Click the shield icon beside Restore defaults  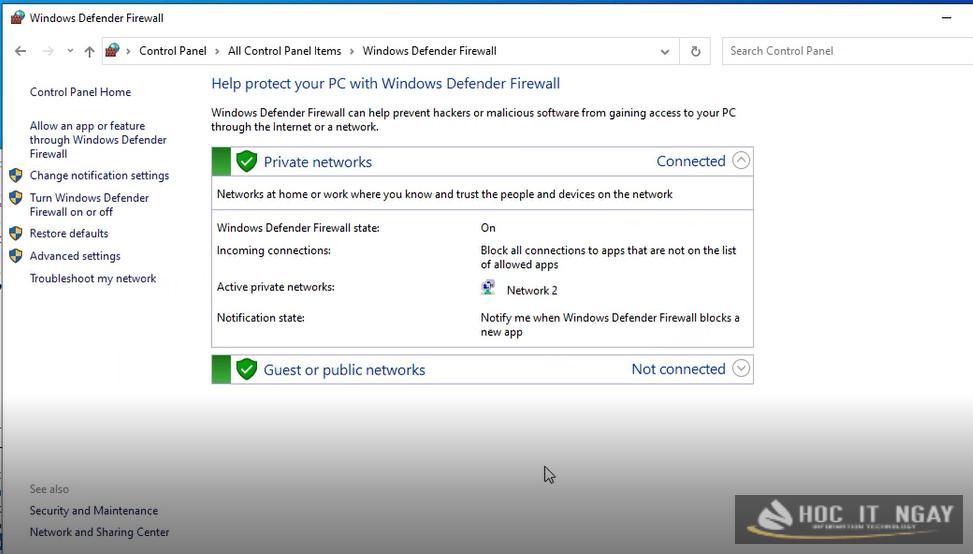pos(16,233)
